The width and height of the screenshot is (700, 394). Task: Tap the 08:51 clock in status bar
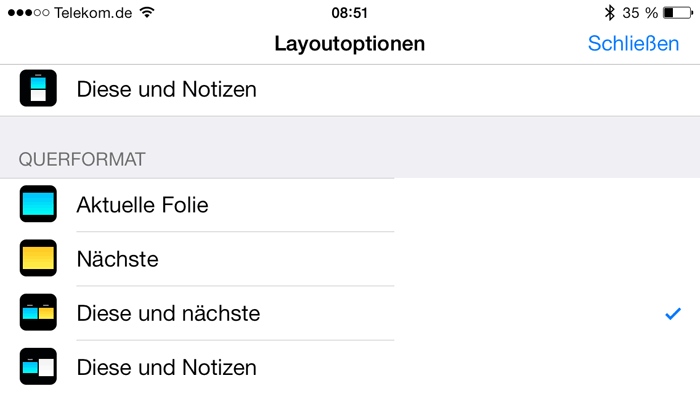(349, 13)
